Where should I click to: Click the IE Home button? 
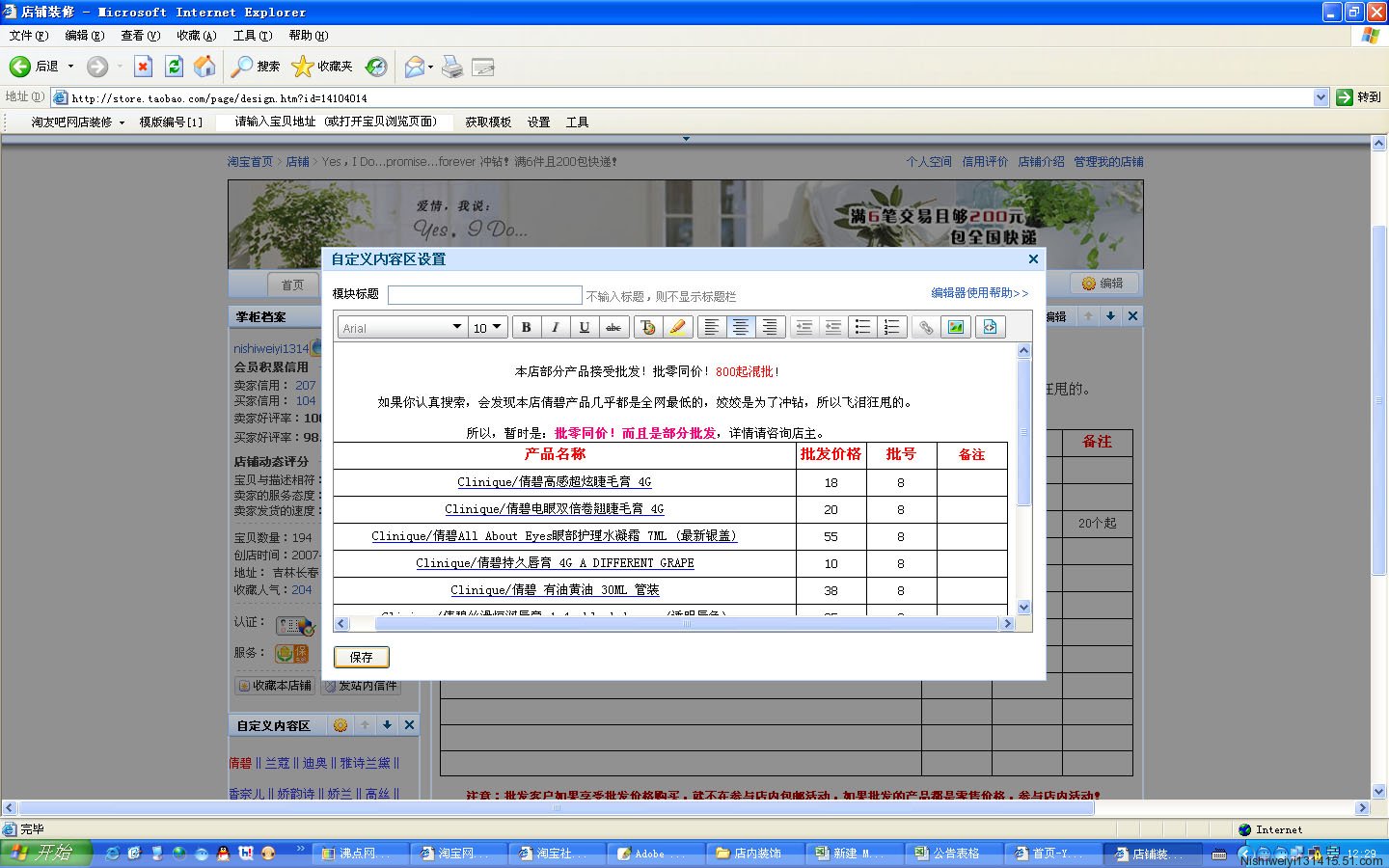[204, 66]
